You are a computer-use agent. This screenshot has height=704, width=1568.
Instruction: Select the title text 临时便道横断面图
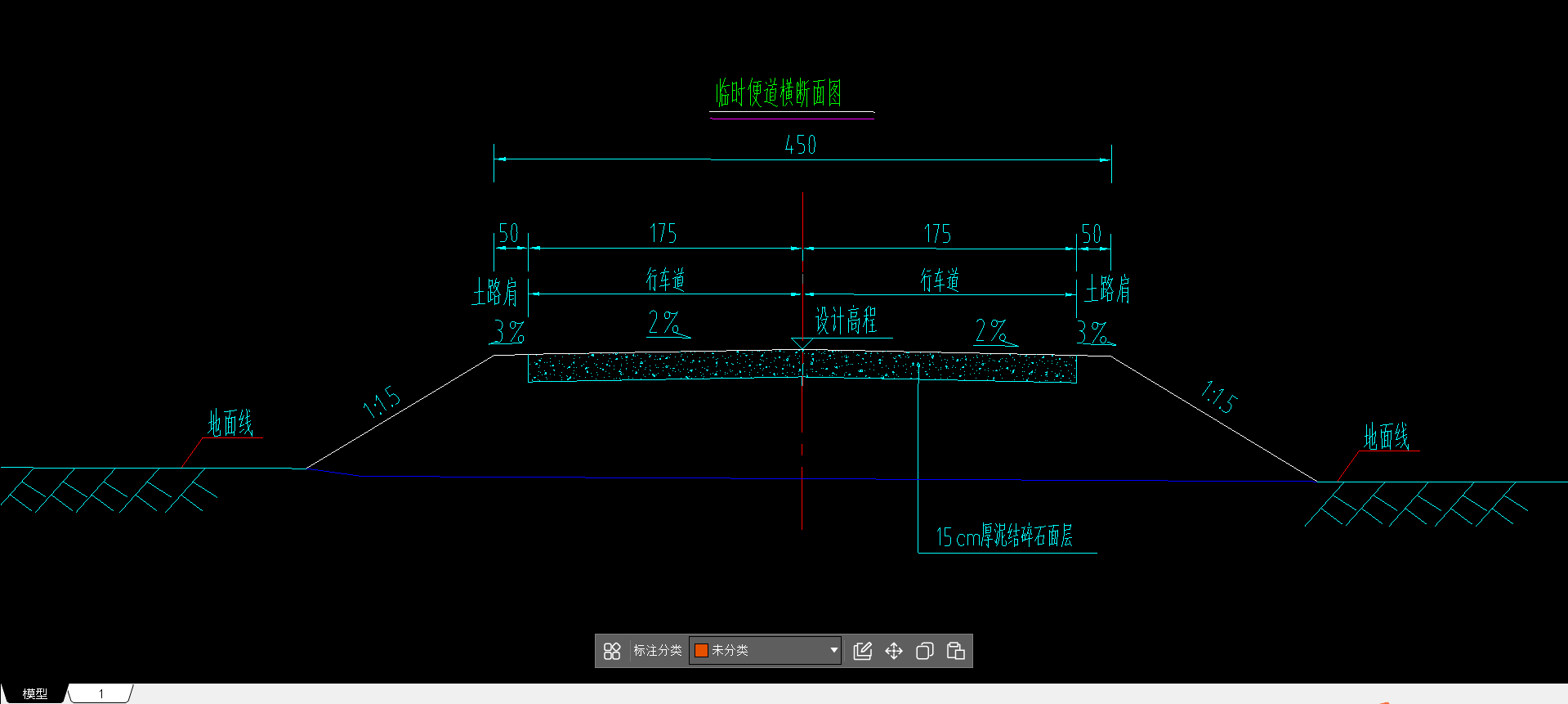[779, 92]
